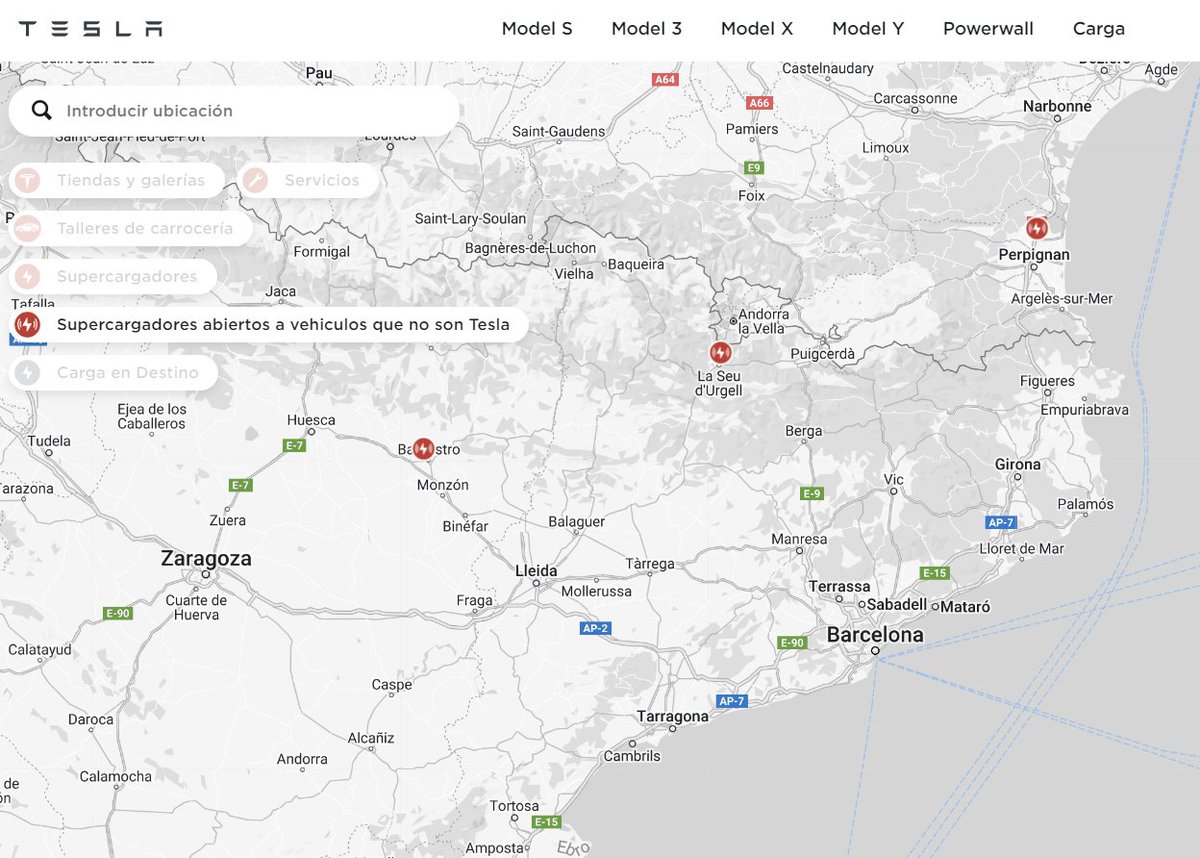Click the Tortosa label on the map

coord(514,806)
